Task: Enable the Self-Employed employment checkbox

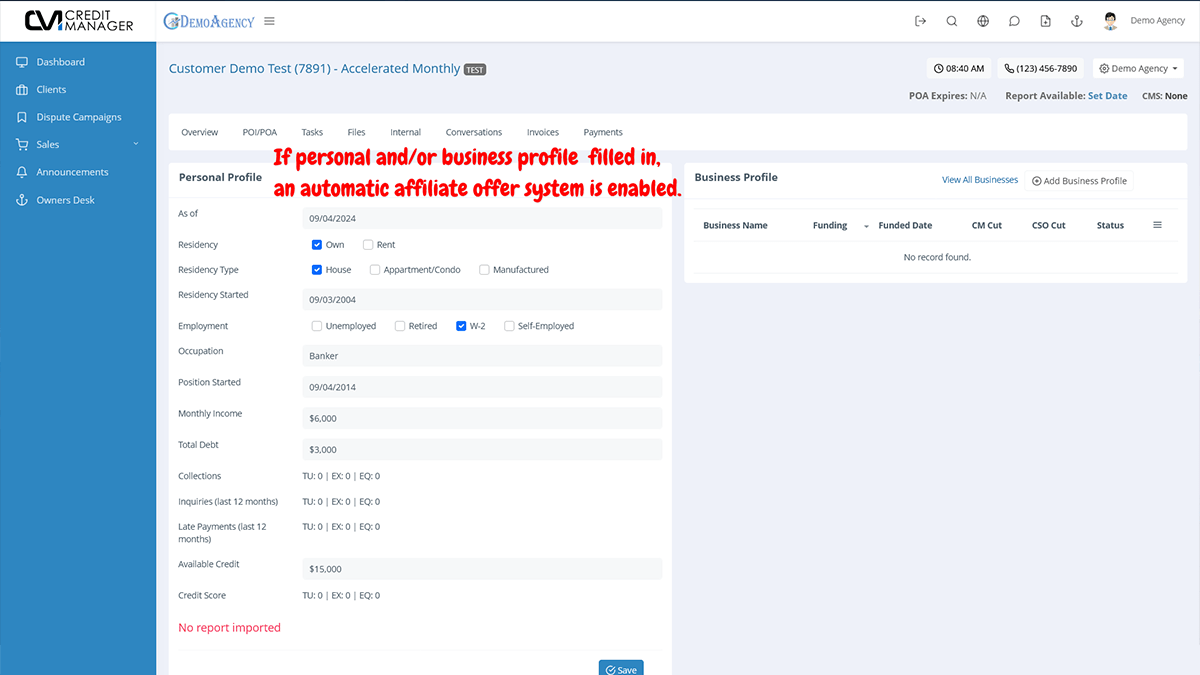Action: point(510,325)
